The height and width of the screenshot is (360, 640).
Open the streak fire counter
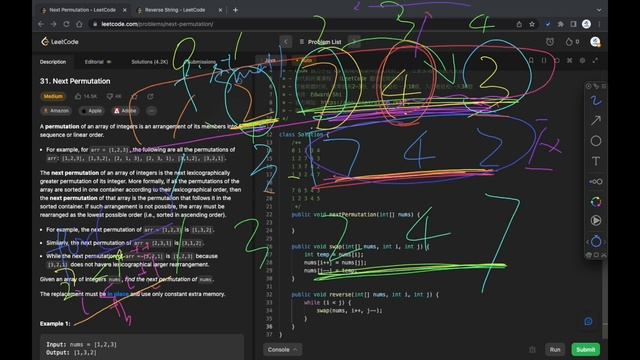coord(572,42)
